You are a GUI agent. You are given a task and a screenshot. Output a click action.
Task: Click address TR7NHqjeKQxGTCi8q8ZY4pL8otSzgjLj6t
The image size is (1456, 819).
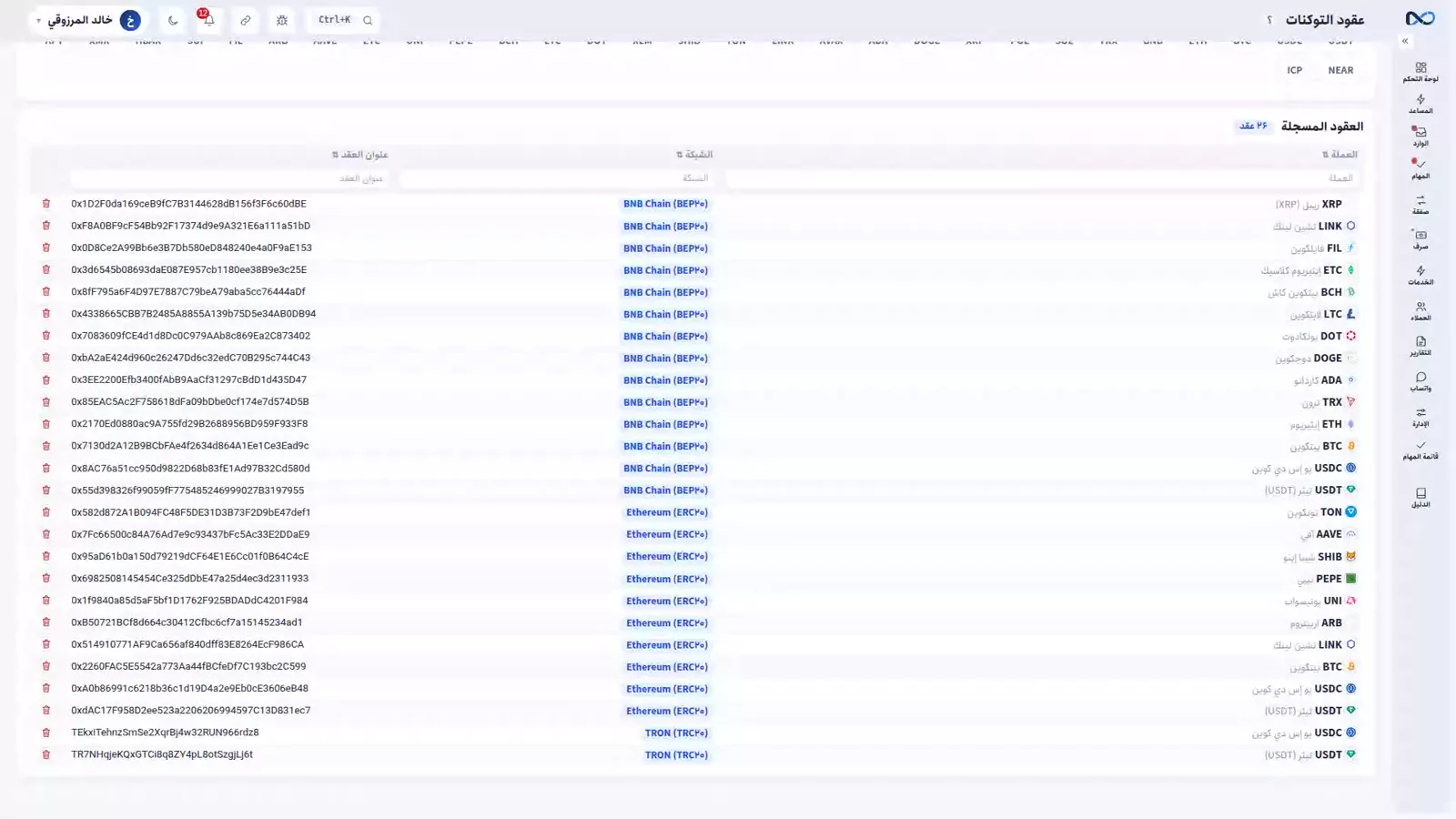tap(162, 754)
